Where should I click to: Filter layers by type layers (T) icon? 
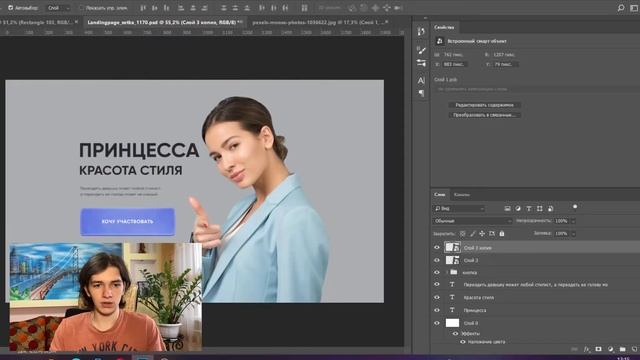[529, 209]
